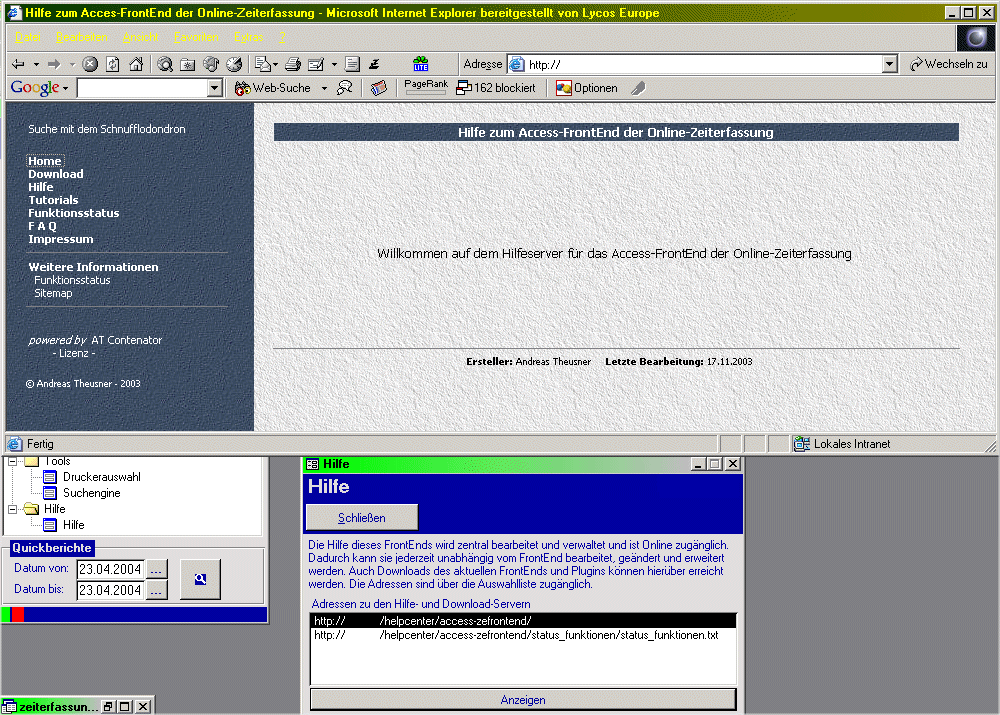Expand the Adresse bar dropdown

click(x=890, y=64)
